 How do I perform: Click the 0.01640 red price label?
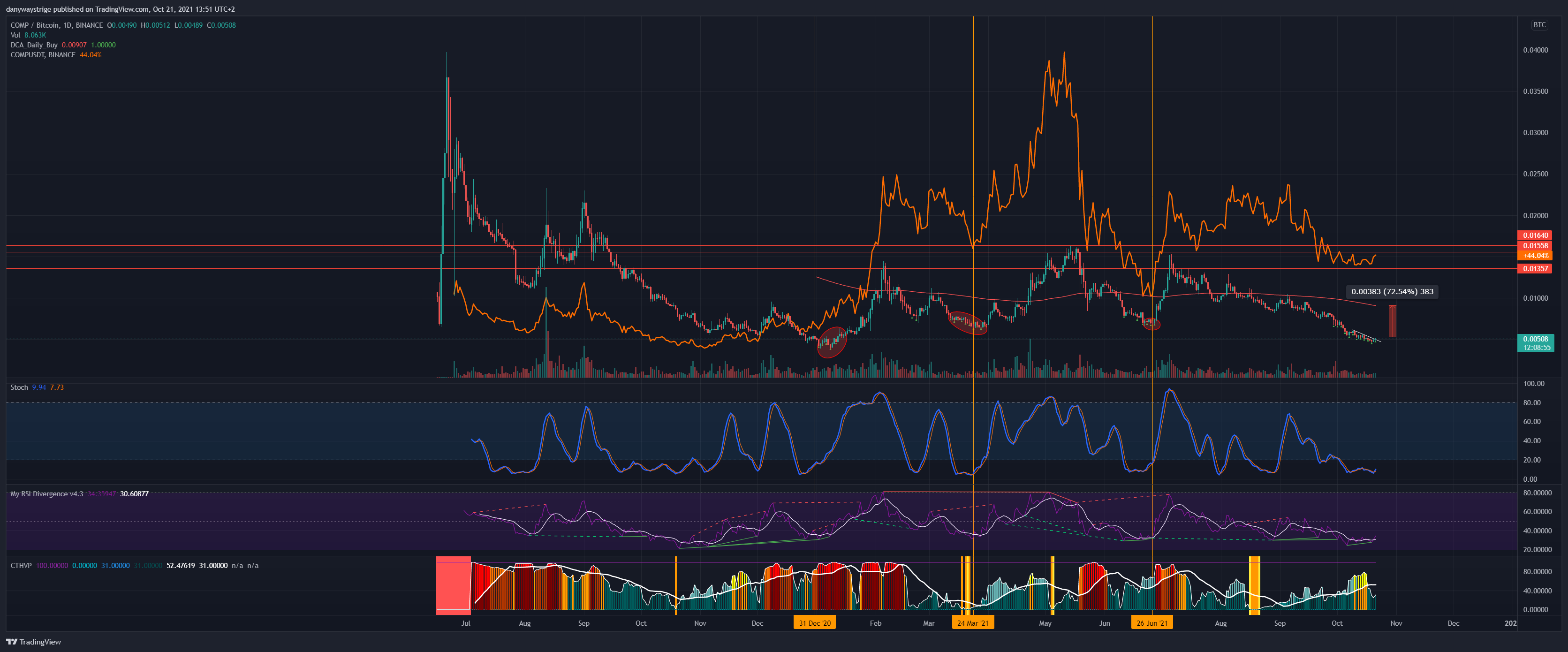tap(1535, 235)
